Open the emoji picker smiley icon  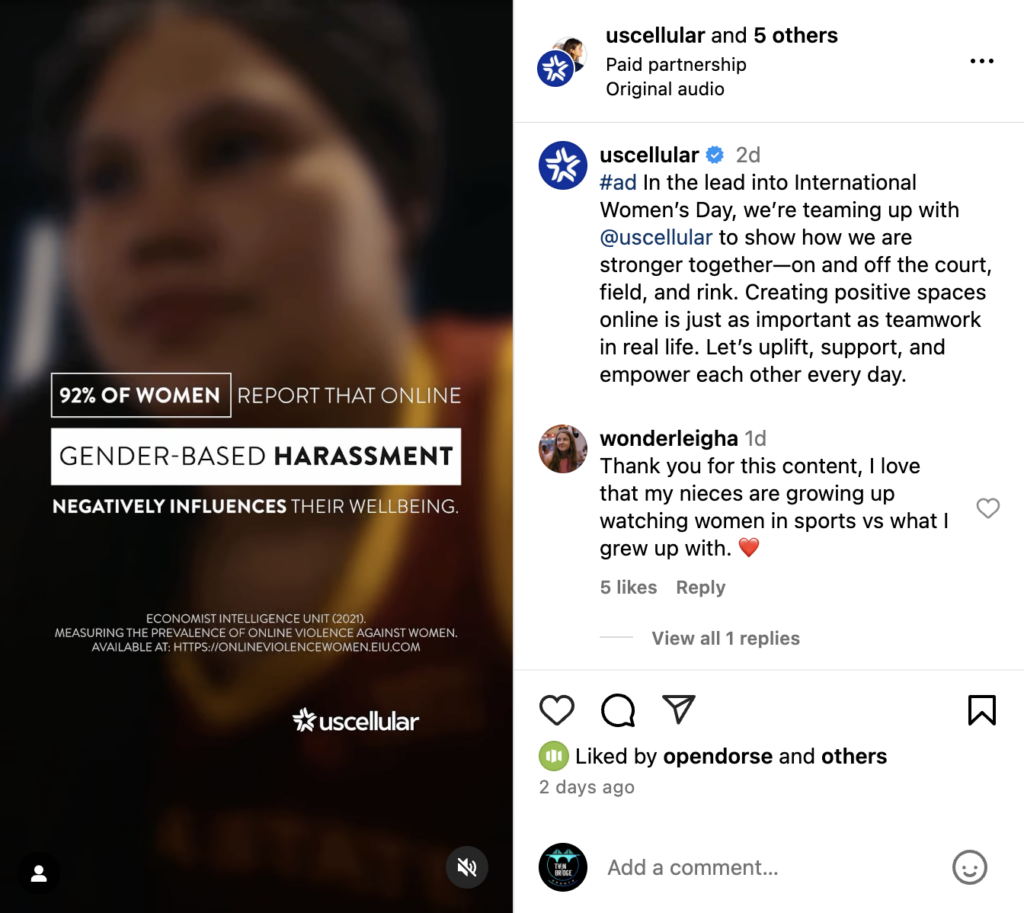[969, 867]
